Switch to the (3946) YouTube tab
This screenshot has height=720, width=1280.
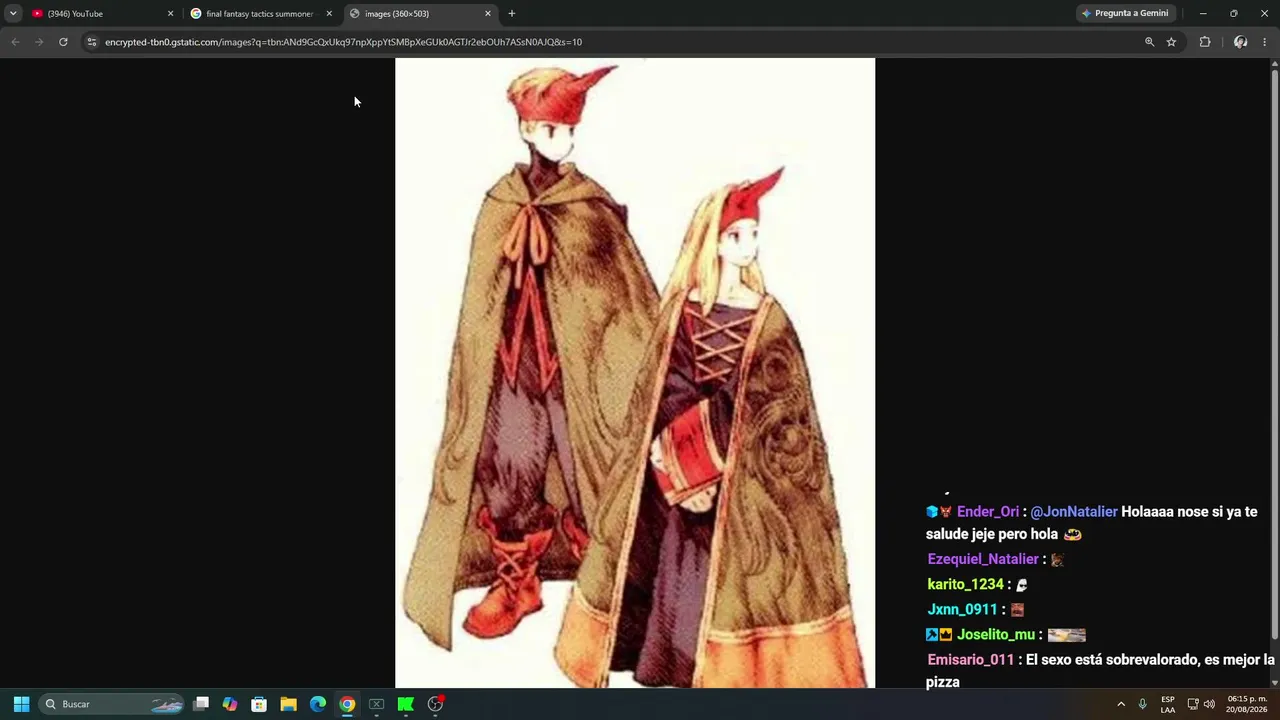(103, 14)
